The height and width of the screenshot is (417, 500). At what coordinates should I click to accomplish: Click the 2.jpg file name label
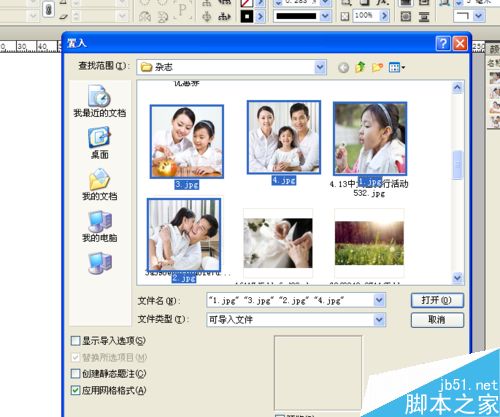[184, 278]
